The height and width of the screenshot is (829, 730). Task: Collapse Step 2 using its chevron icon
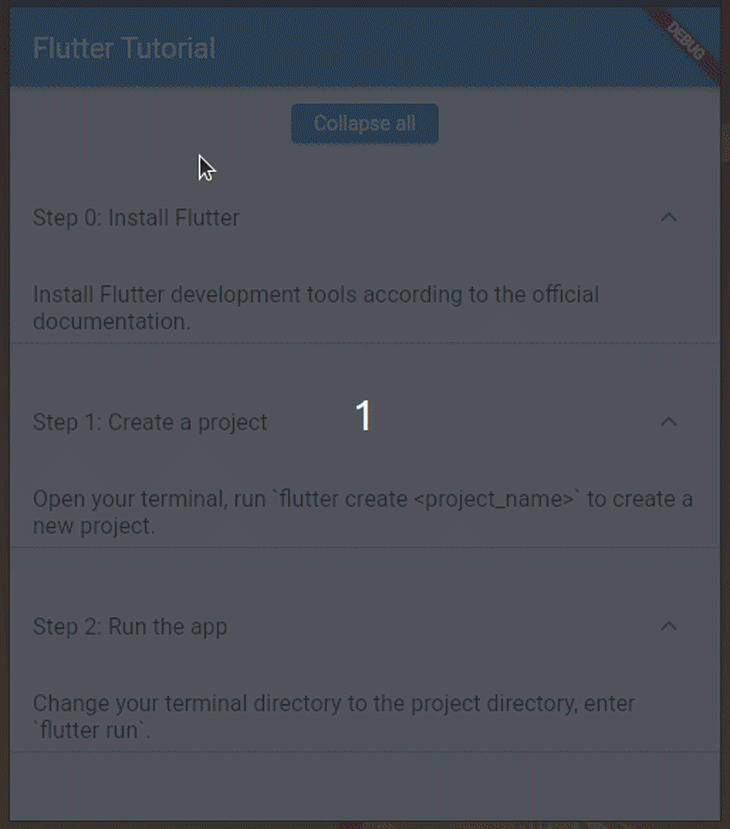pyautogui.click(x=669, y=626)
